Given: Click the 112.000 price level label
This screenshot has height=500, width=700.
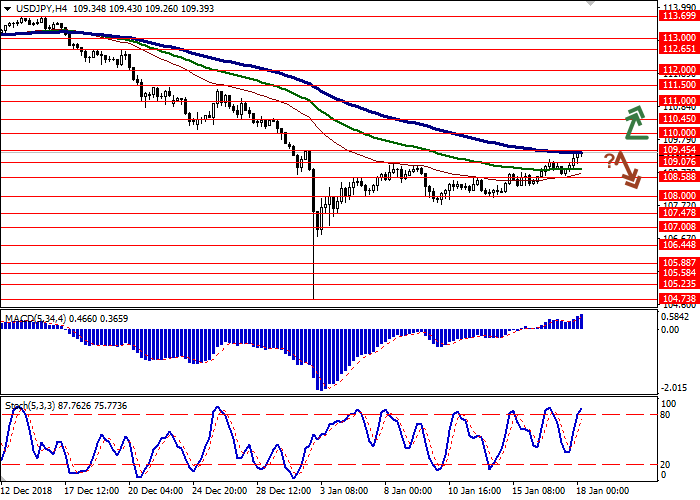Looking at the screenshot, I should click(x=677, y=70).
